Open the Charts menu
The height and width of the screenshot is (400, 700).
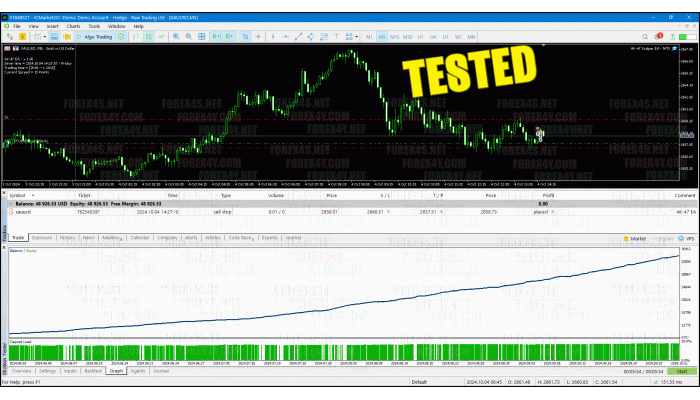tap(75, 26)
